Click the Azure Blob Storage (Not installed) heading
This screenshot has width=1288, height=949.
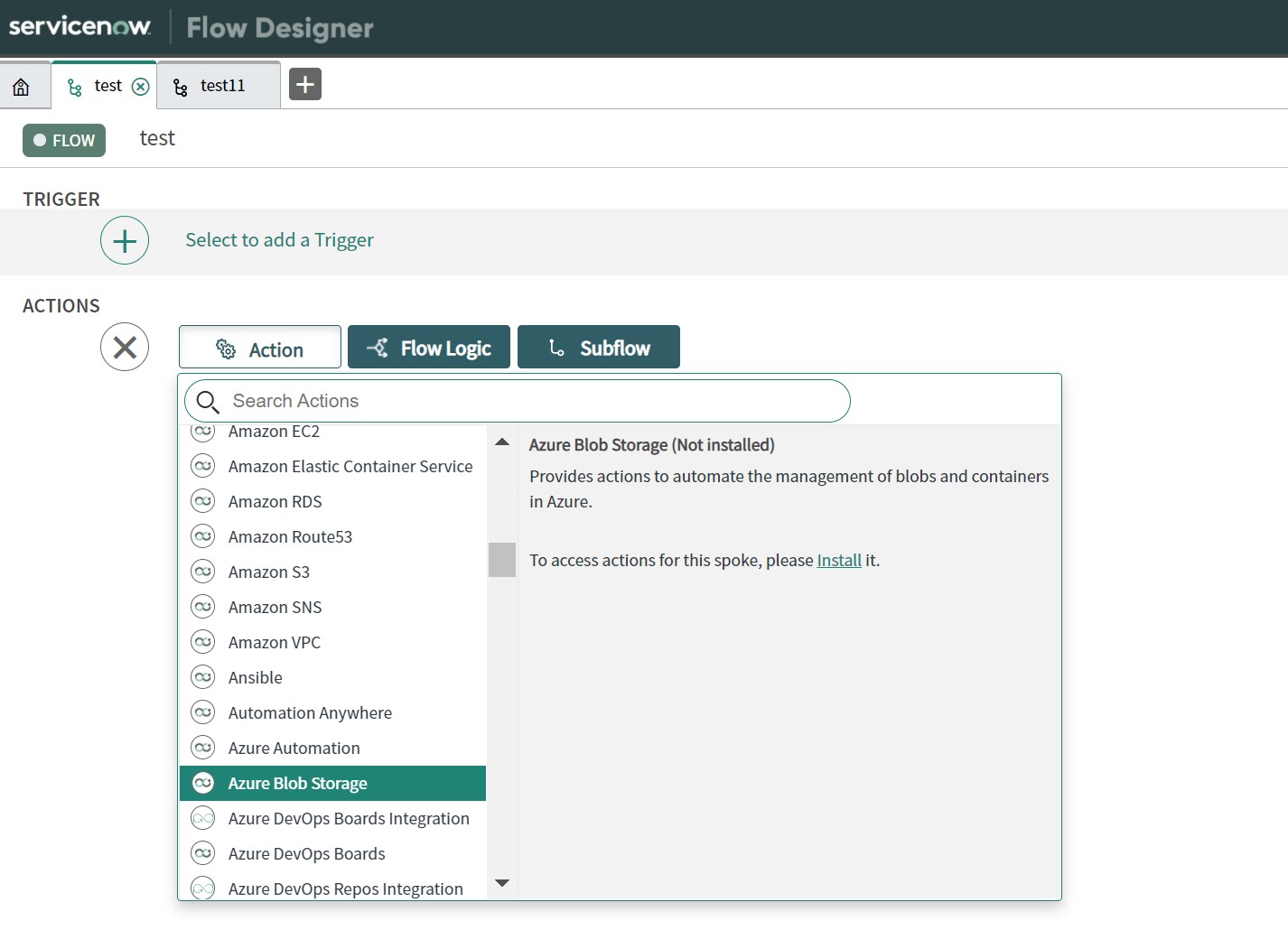[652, 445]
